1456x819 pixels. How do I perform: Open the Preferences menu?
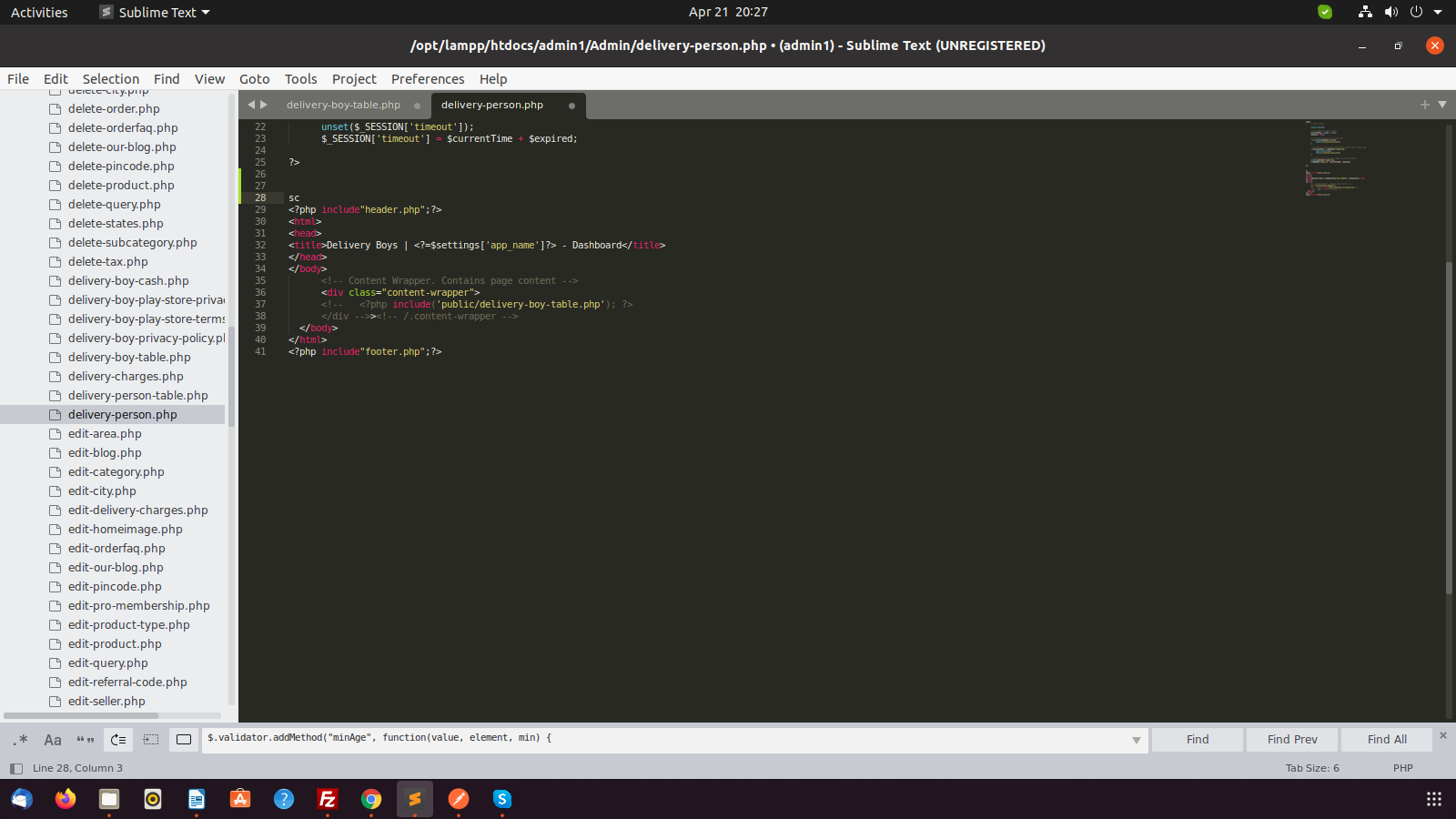pyautogui.click(x=428, y=79)
